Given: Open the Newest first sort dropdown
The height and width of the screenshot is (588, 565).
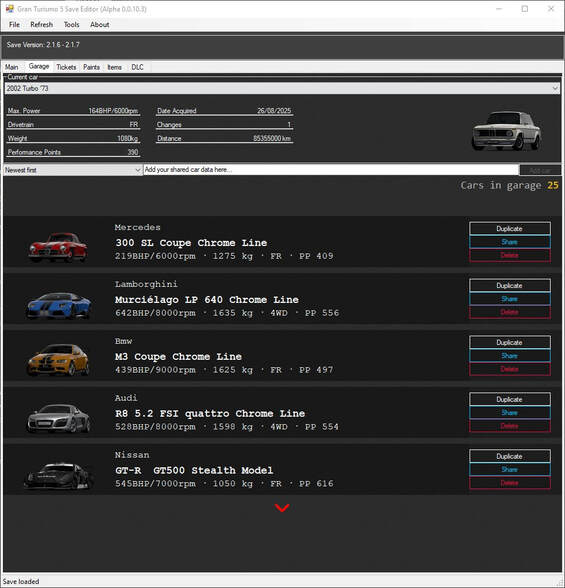Looking at the screenshot, I should (73, 170).
